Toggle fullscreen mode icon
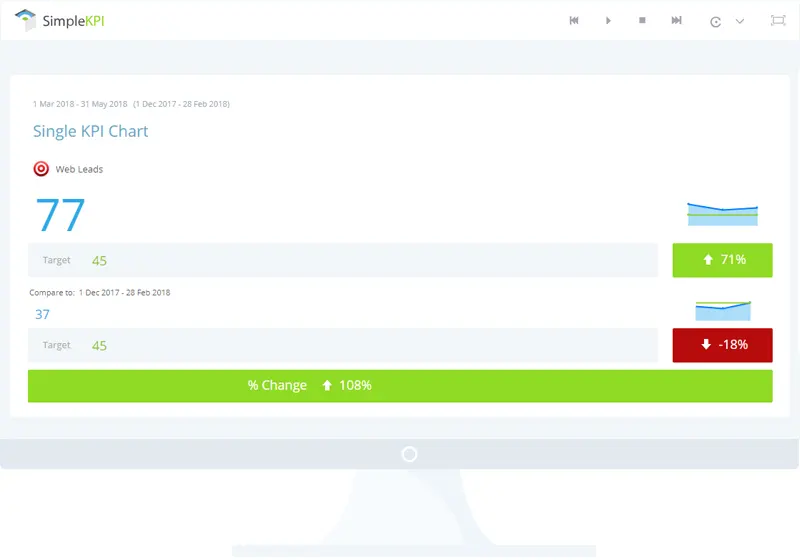This screenshot has height=560, width=800. tap(778, 20)
